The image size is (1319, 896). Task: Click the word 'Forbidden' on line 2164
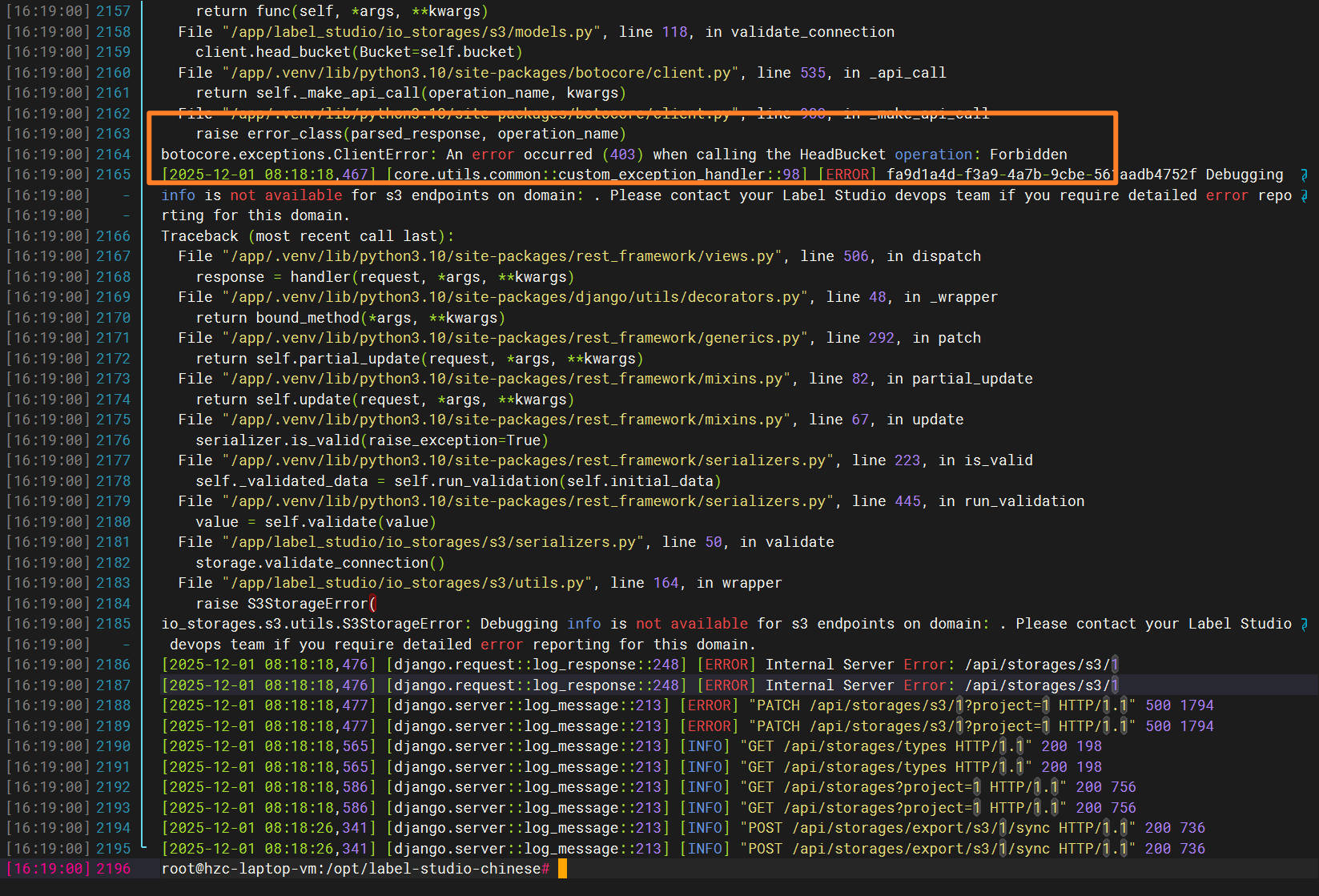(x=1028, y=155)
